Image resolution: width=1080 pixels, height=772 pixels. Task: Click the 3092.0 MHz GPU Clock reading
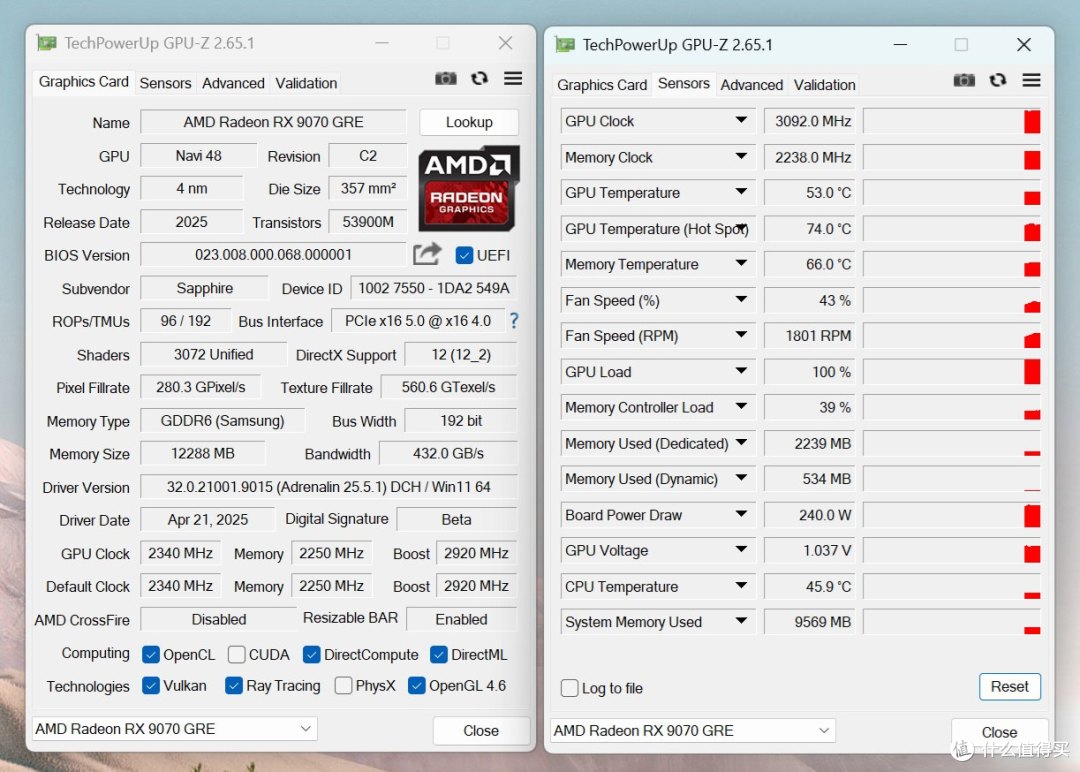(x=810, y=121)
